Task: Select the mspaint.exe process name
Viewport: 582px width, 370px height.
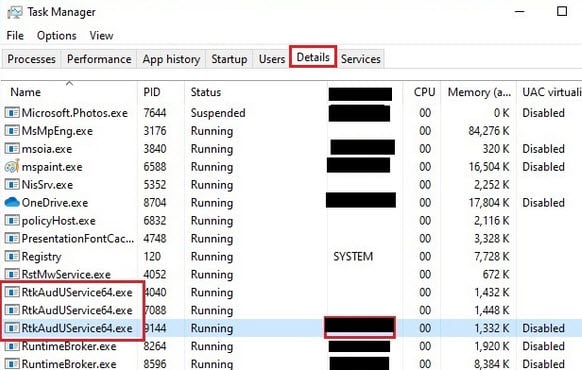Action: 52,167
